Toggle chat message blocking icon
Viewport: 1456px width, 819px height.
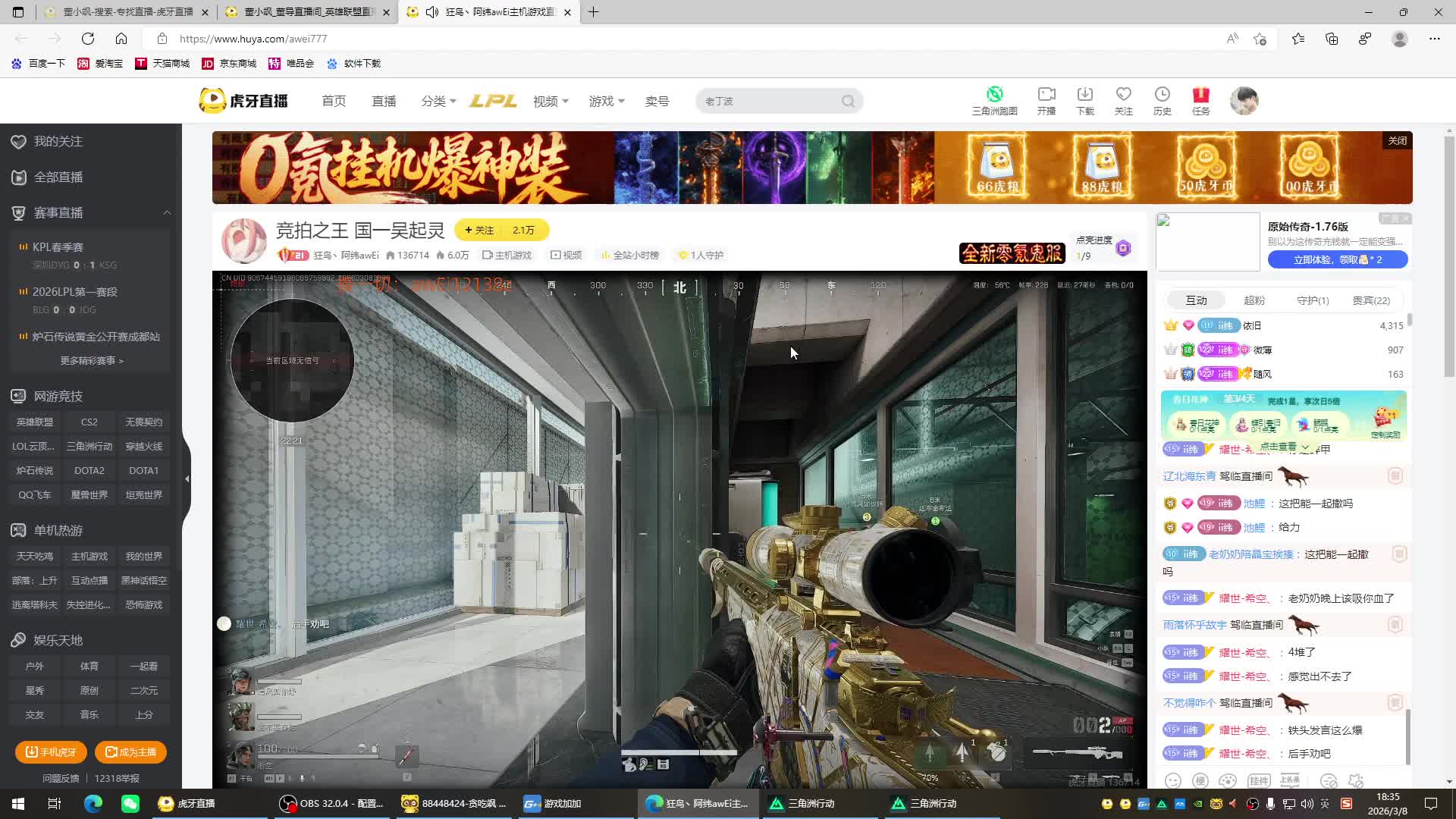tap(1329, 781)
